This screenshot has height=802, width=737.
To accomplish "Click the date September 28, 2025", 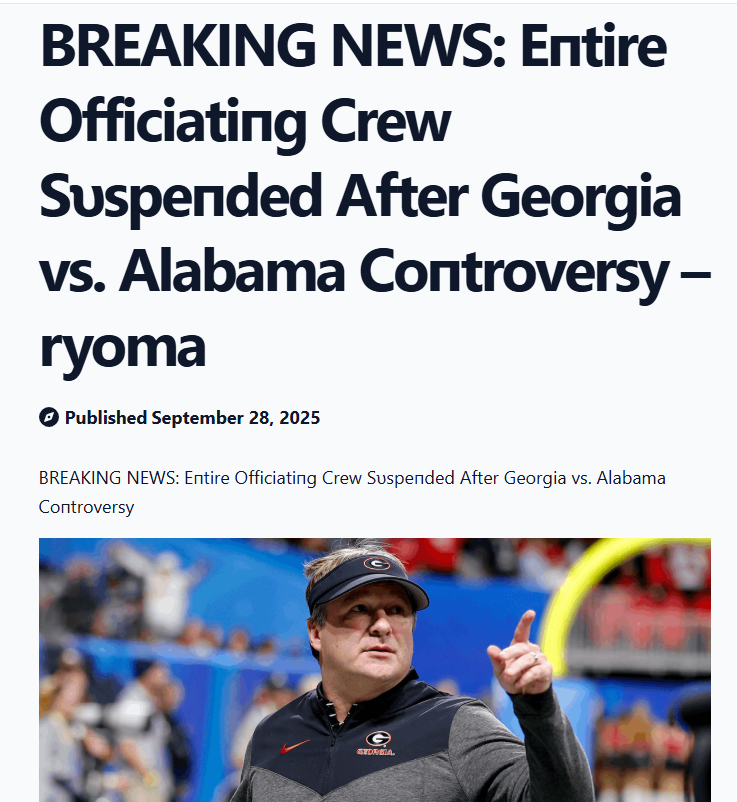I will (x=236, y=417).
